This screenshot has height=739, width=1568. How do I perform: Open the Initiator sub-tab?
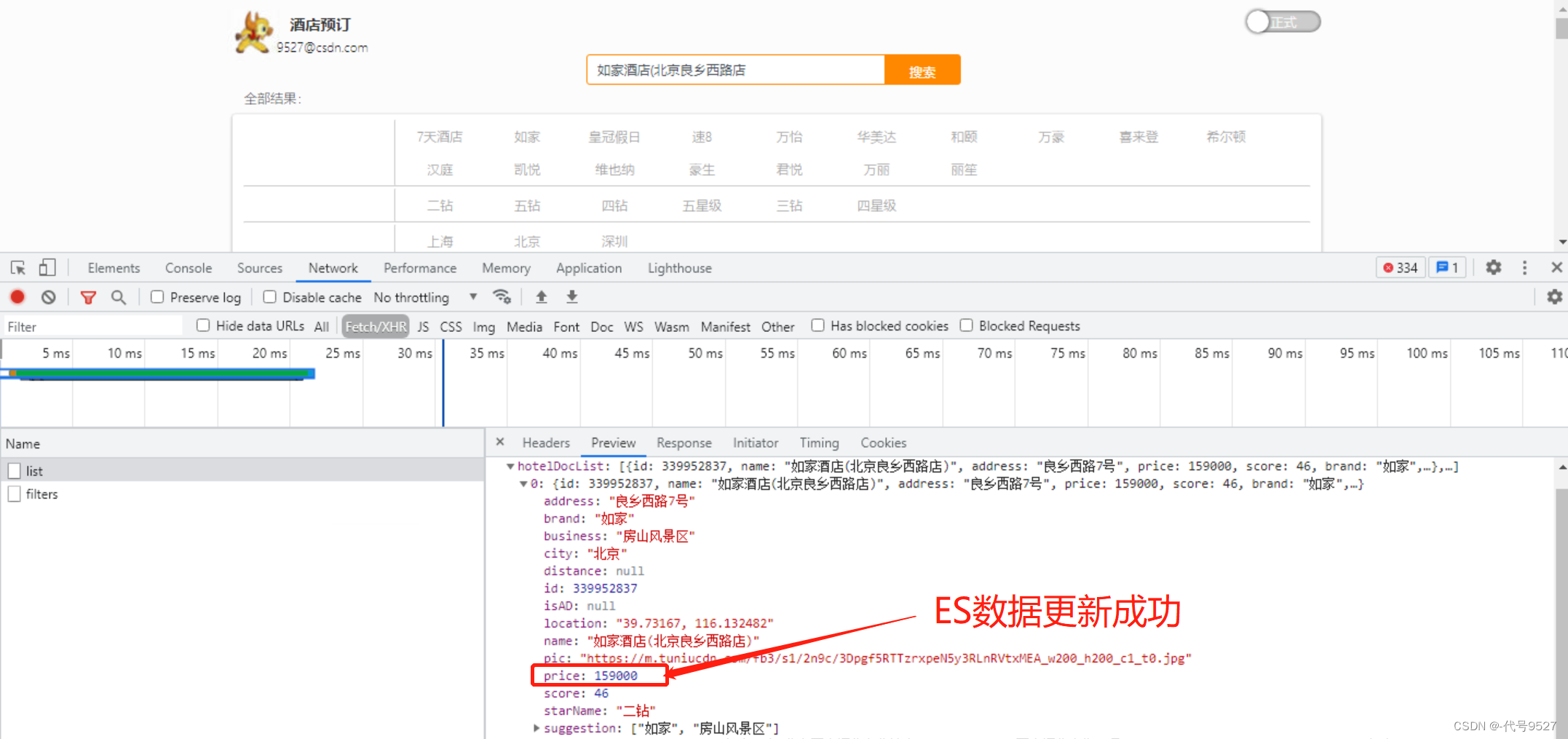[x=756, y=443]
